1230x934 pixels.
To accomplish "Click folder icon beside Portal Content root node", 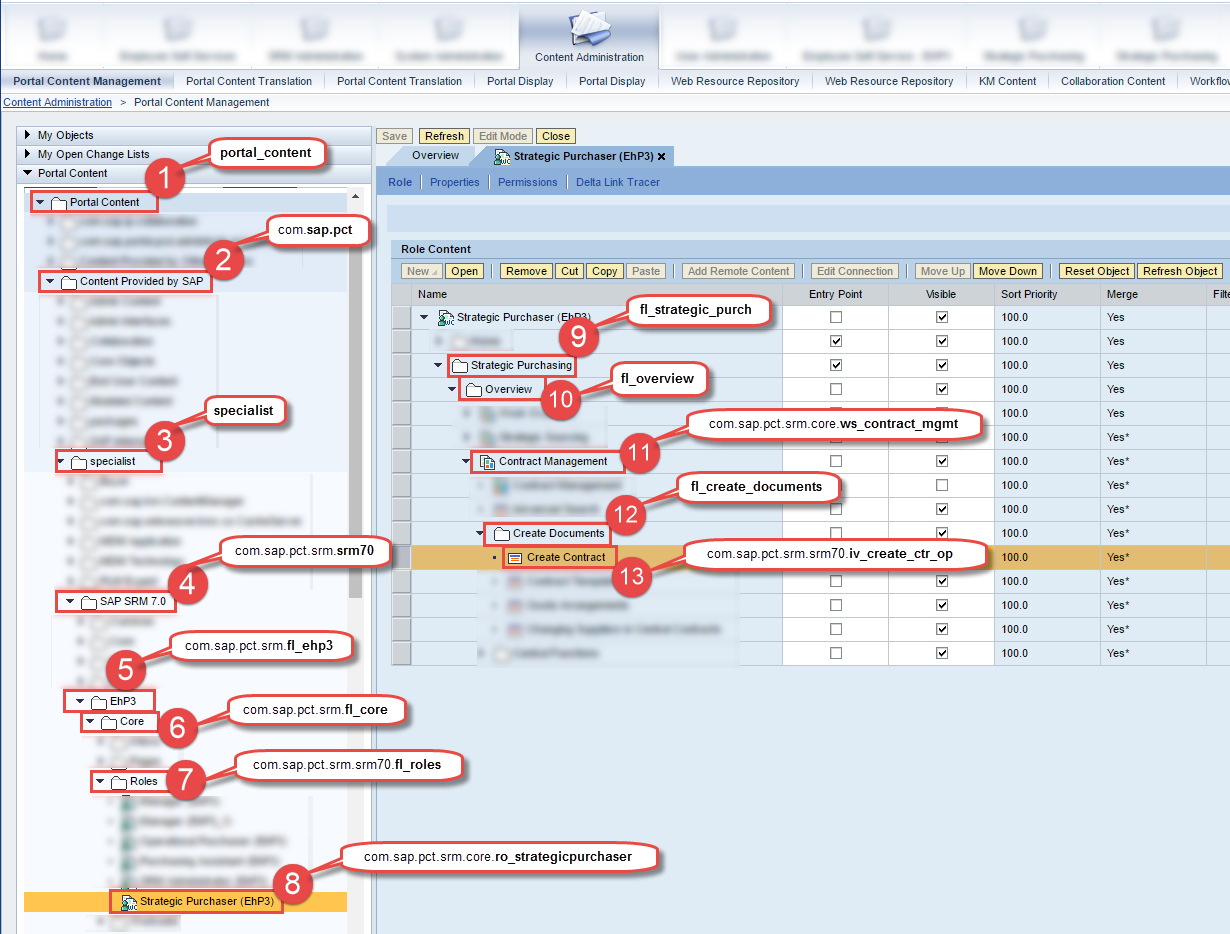I will pyautogui.click(x=59, y=203).
